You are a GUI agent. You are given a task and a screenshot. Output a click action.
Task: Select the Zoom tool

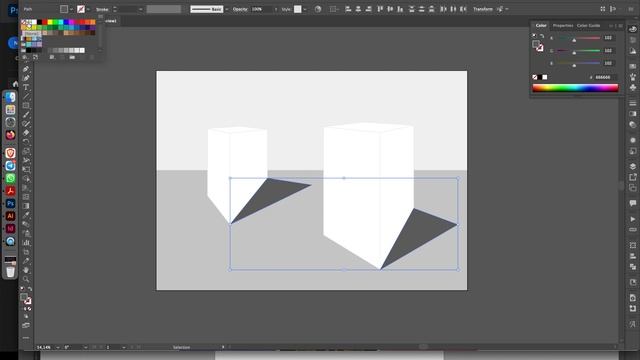click(26, 279)
